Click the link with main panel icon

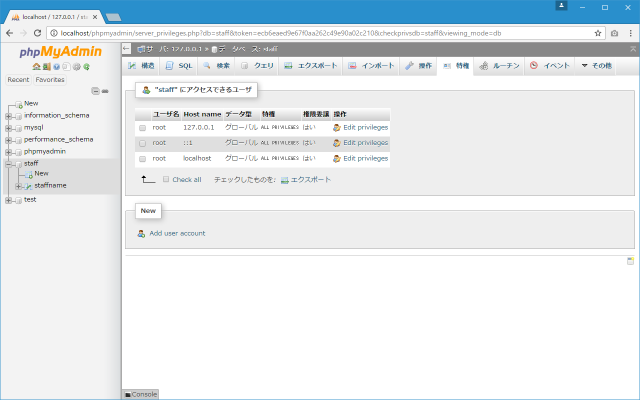tap(105, 91)
